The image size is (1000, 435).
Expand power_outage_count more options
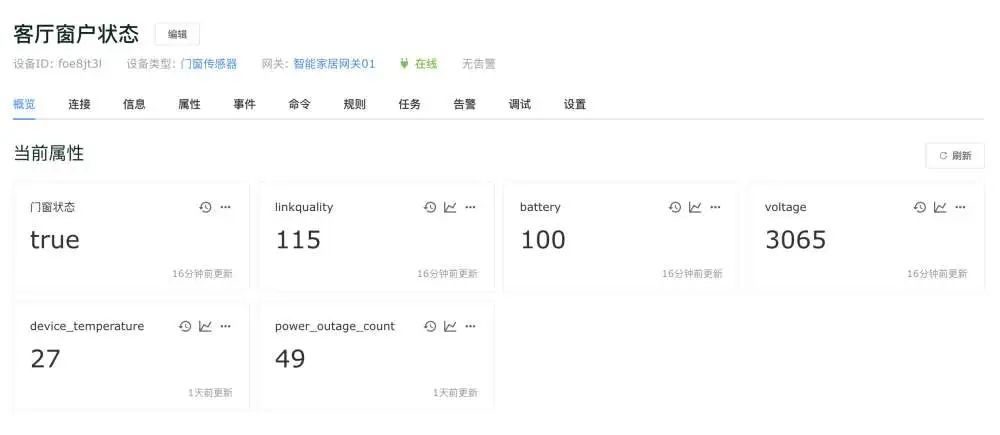(470, 326)
